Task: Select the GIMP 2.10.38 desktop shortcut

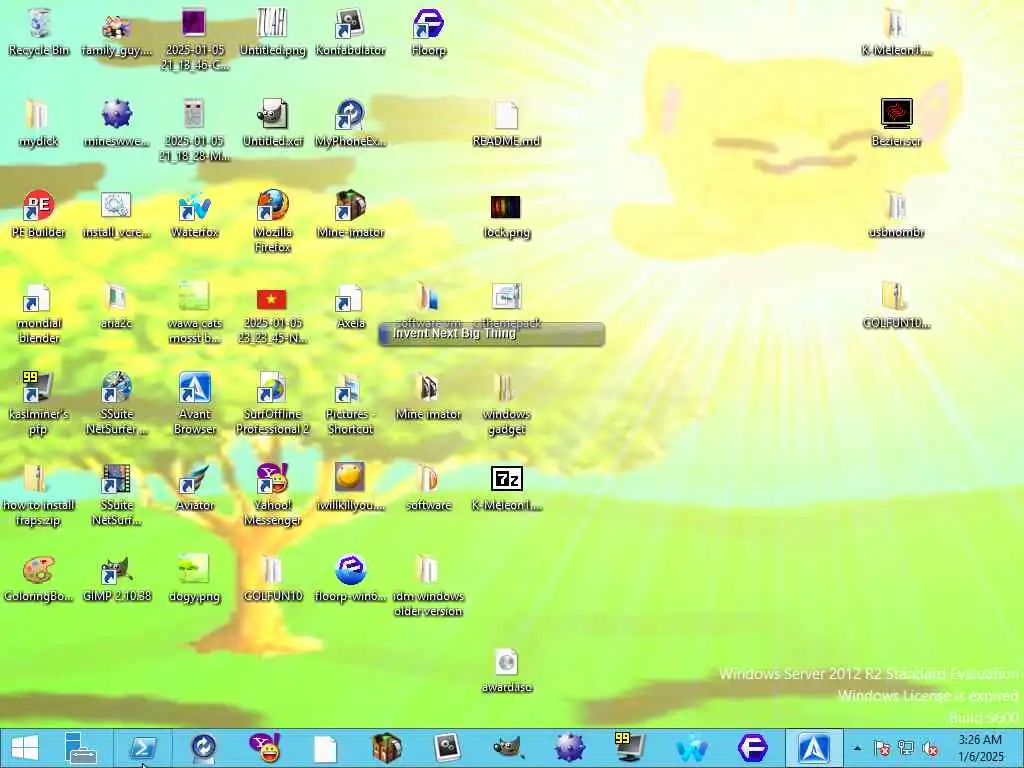Action: (x=116, y=578)
